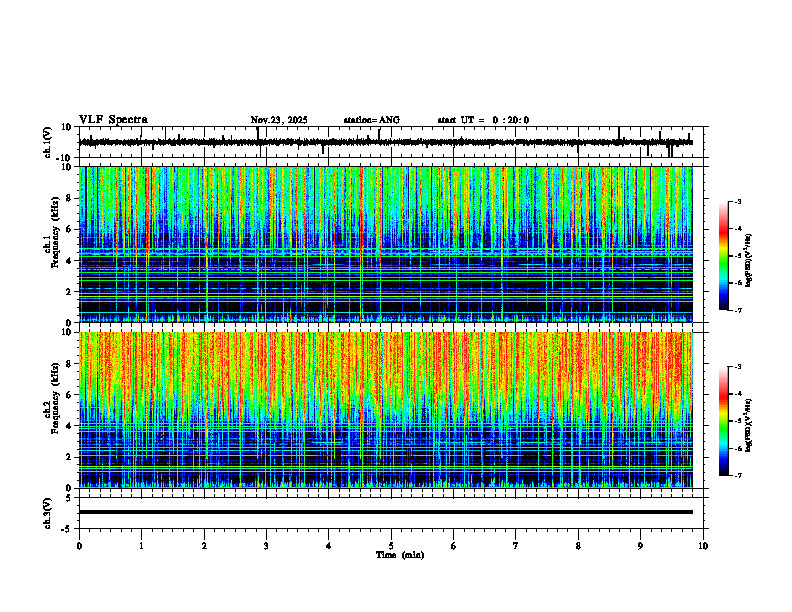792x612 pixels.
Task: Click time axis tick label "3"
Action: click(x=266, y=546)
